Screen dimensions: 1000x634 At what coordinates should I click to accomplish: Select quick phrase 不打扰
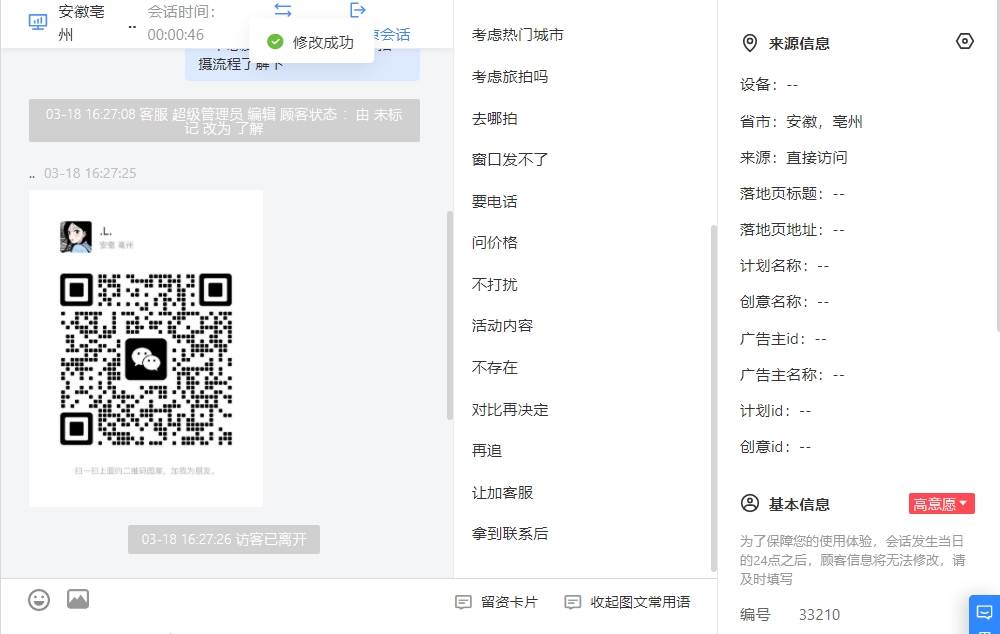[494, 284]
